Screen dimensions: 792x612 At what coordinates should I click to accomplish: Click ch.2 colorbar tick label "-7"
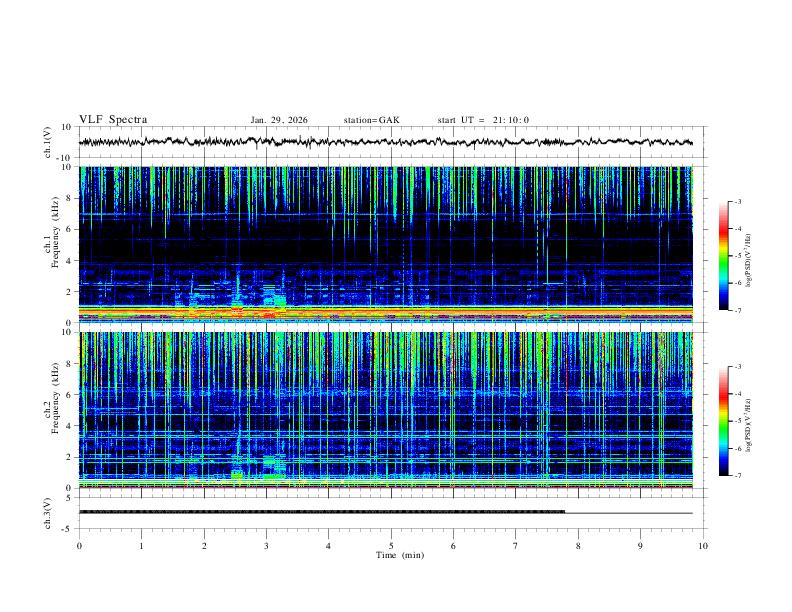[x=738, y=475]
